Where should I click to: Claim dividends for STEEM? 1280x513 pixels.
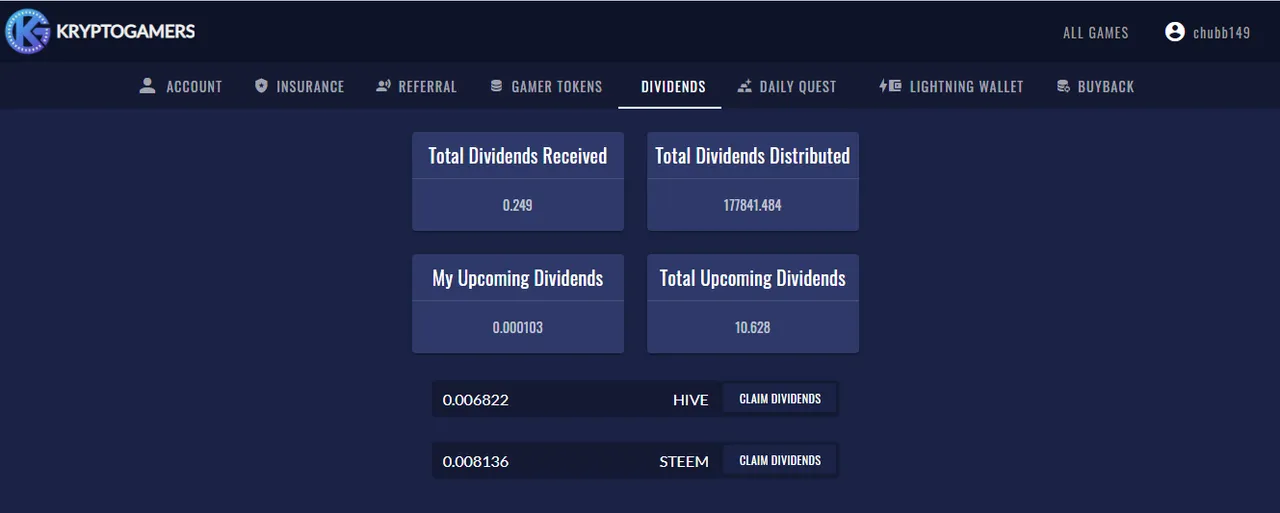tap(780, 461)
